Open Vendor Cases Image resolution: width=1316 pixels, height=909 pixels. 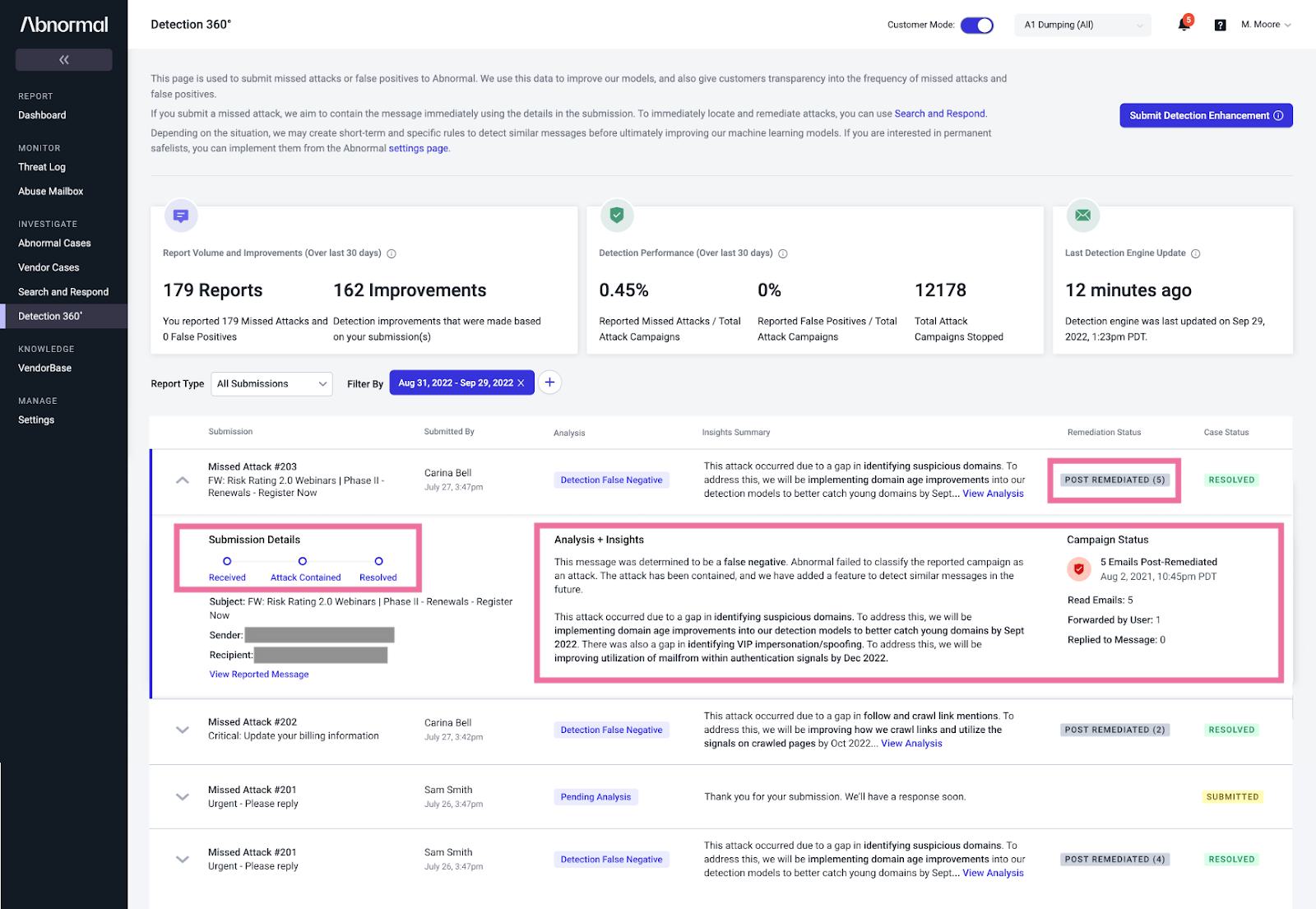(49, 267)
